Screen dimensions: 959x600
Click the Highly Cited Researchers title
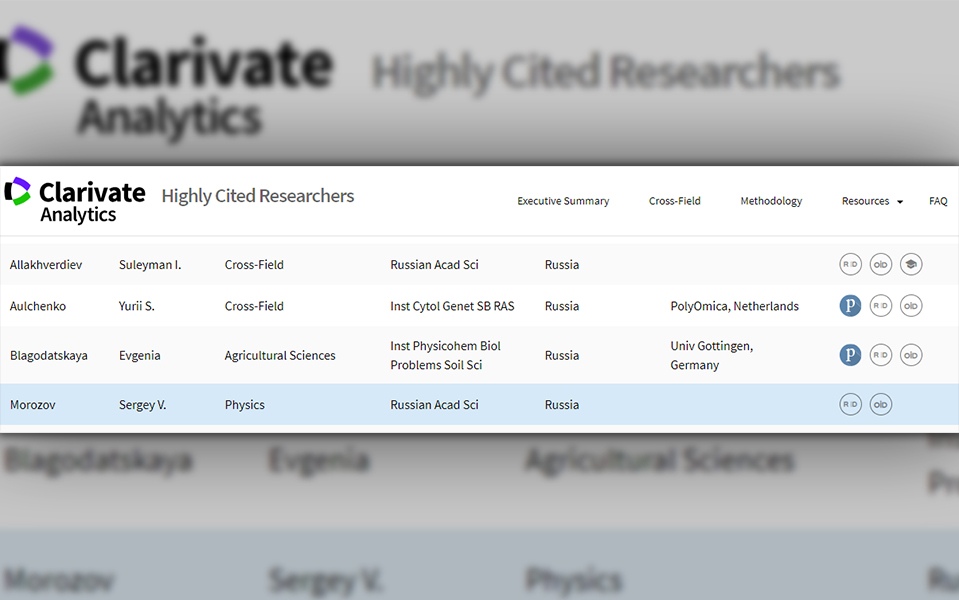(x=257, y=196)
